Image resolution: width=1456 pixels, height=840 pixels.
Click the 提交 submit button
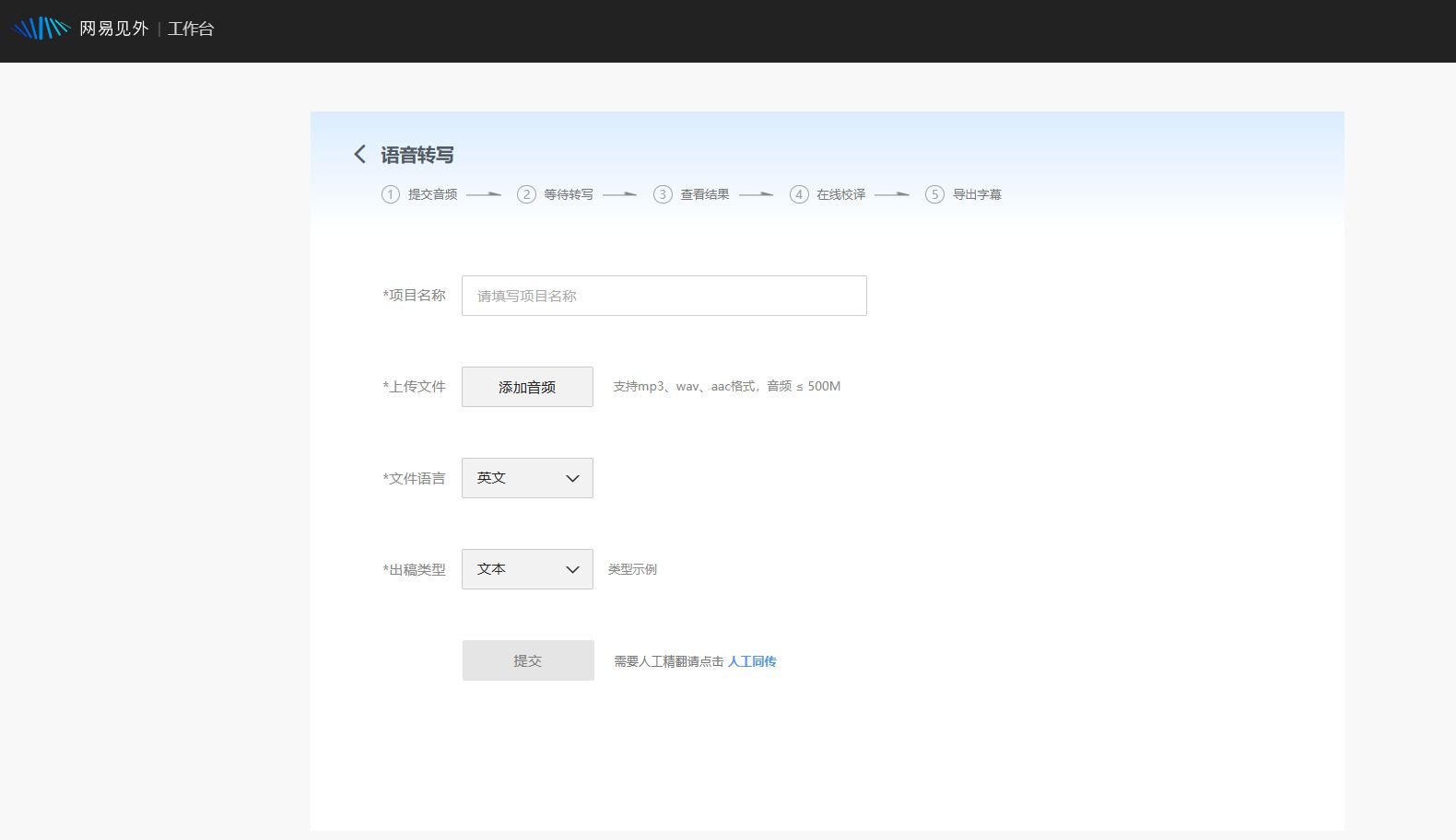(528, 660)
